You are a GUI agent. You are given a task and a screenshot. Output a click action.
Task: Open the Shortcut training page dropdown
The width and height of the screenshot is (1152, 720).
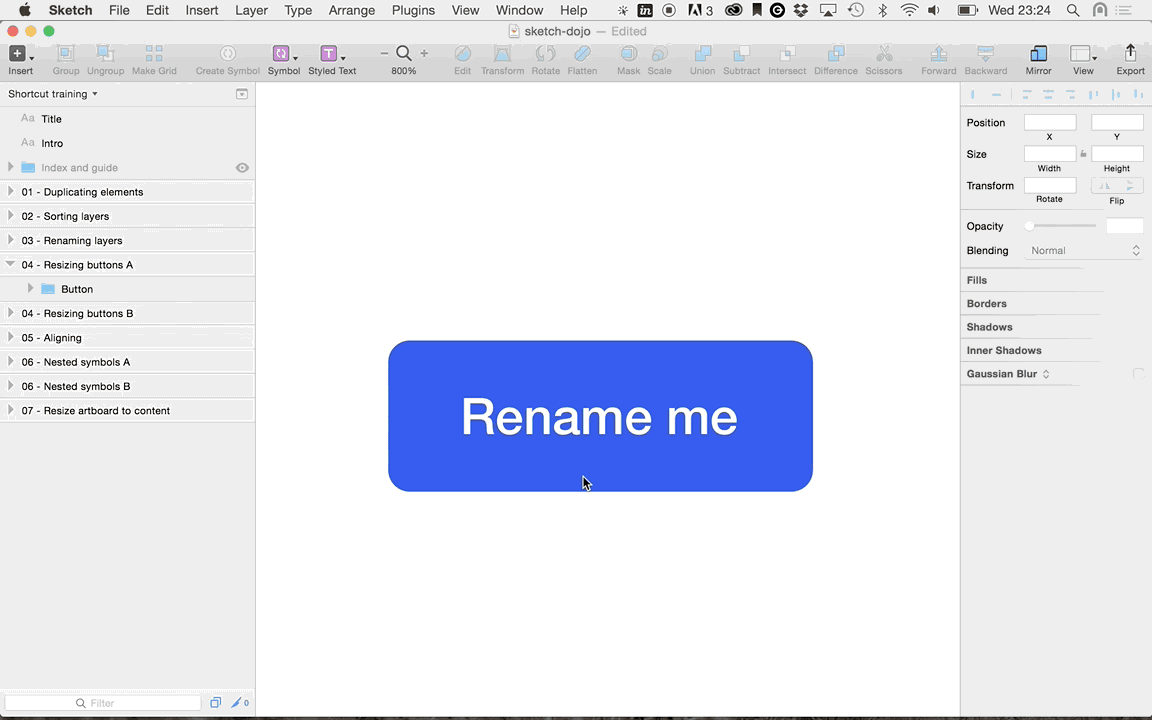53,94
